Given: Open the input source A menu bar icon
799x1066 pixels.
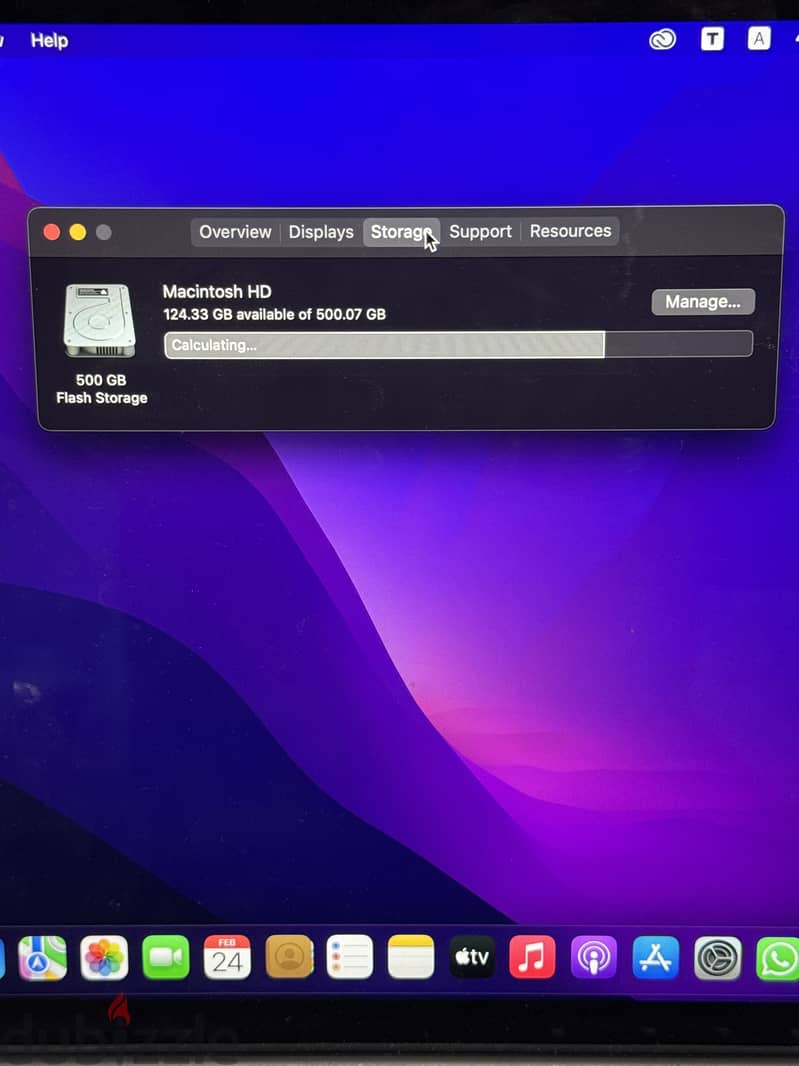Looking at the screenshot, I should [759, 38].
